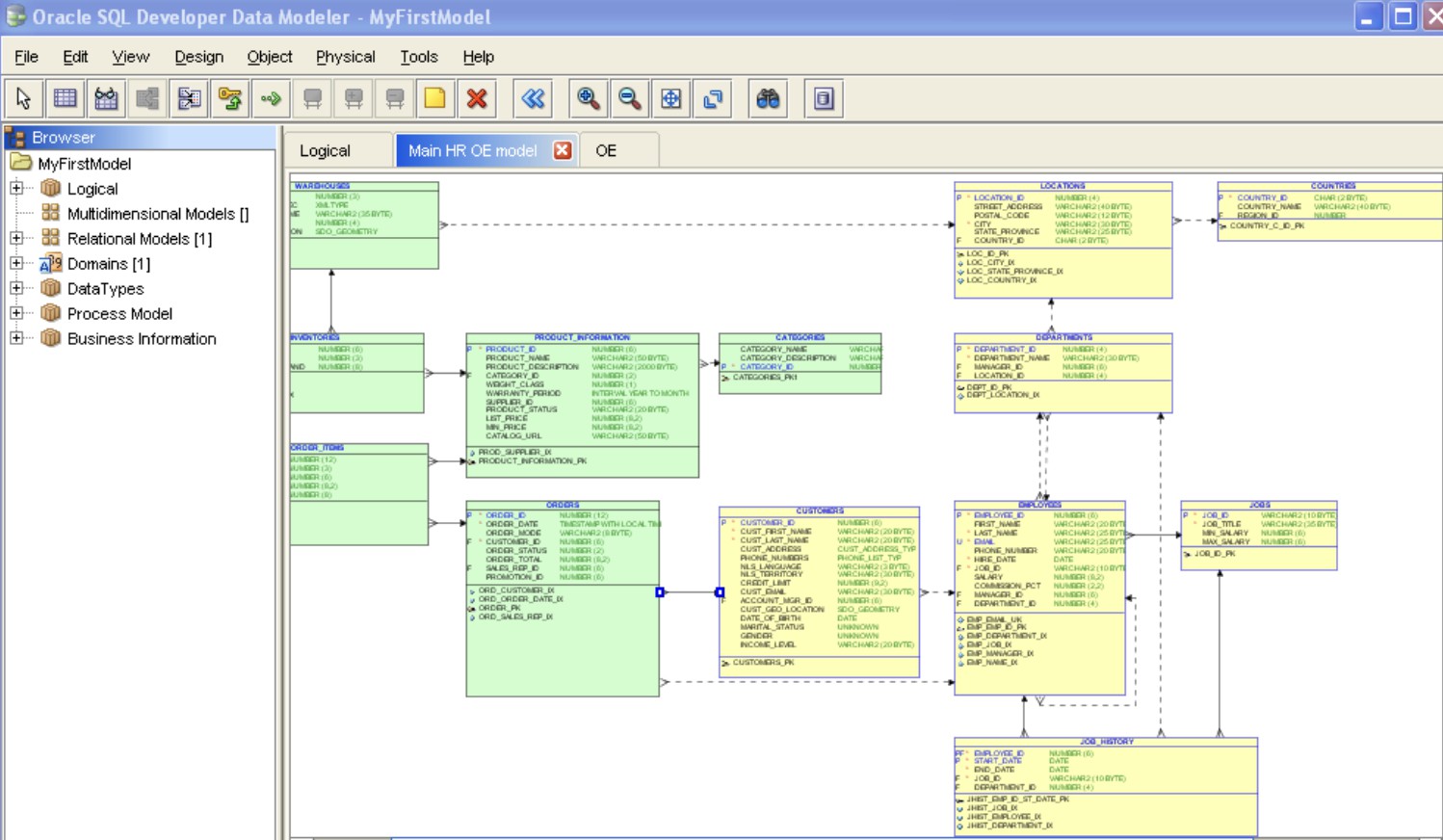Click the New View glasses icon
This screenshot has height=840, width=1443.
click(x=106, y=98)
